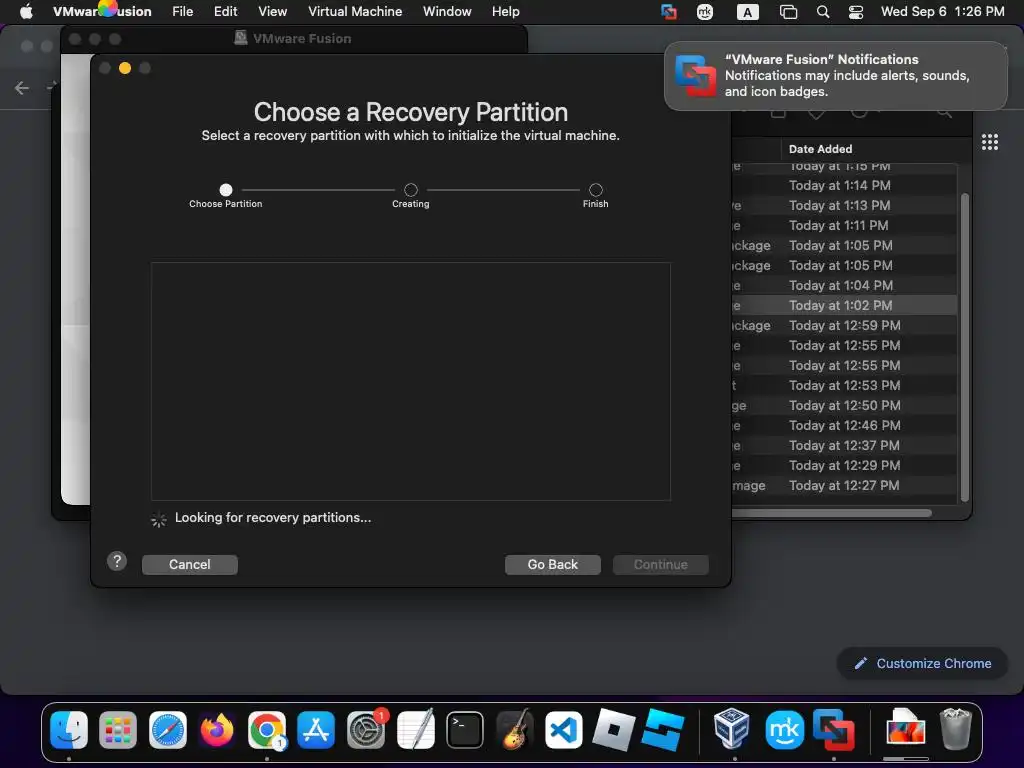Open Google Chrome from the Dock
This screenshot has width=1024, height=768.
coord(266,729)
